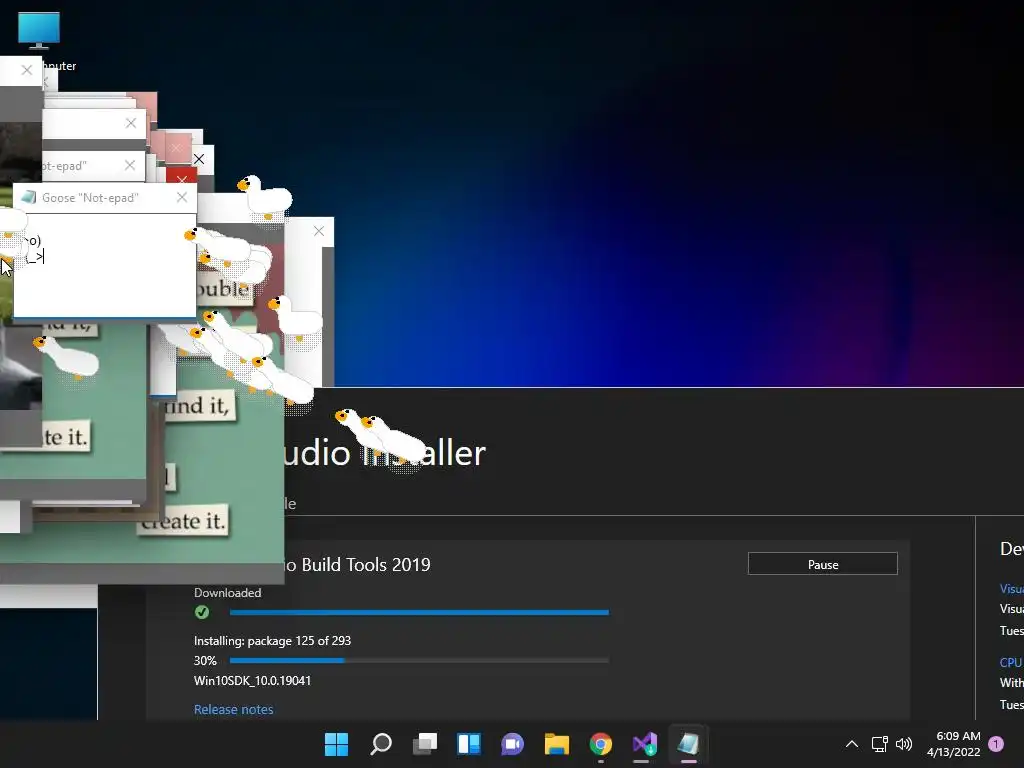This screenshot has height=768, width=1024.
Task: Open File Explorer from taskbar
Action: pyautogui.click(x=556, y=744)
